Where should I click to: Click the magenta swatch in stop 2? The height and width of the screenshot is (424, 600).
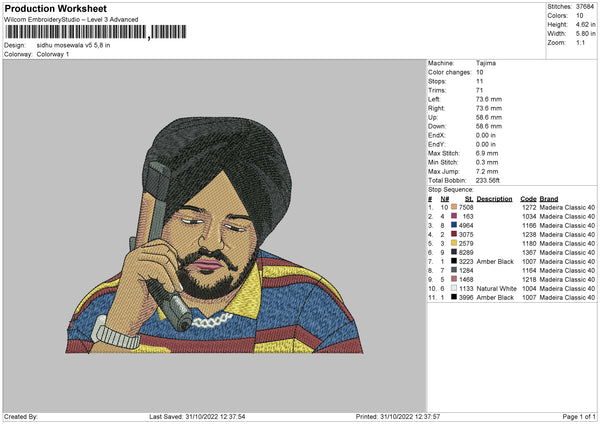pyautogui.click(x=454, y=216)
